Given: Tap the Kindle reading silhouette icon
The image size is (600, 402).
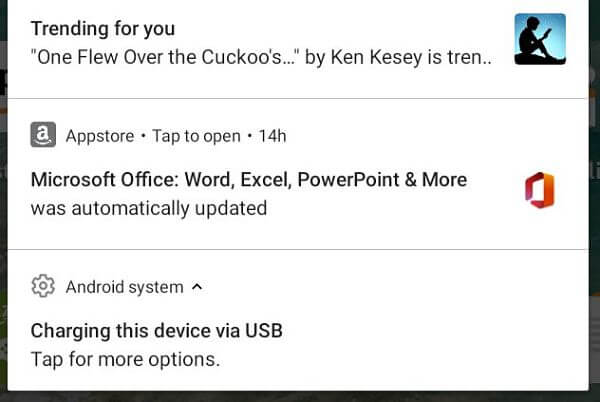Looking at the screenshot, I should click(540, 39).
